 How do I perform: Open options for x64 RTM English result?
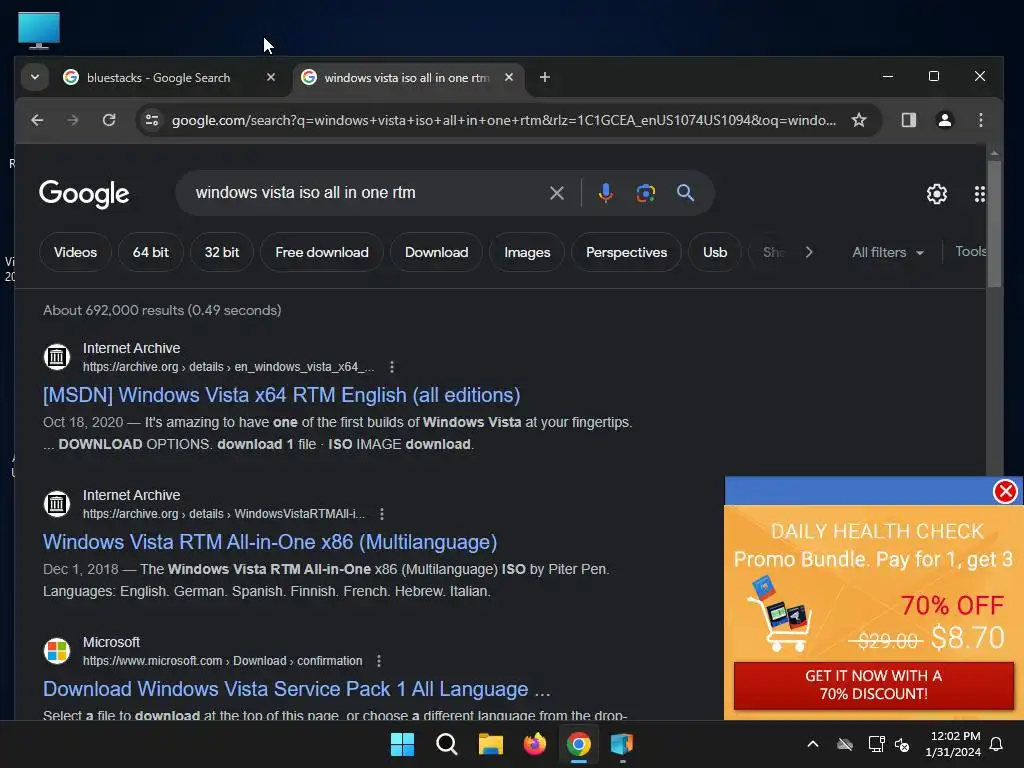(392, 367)
